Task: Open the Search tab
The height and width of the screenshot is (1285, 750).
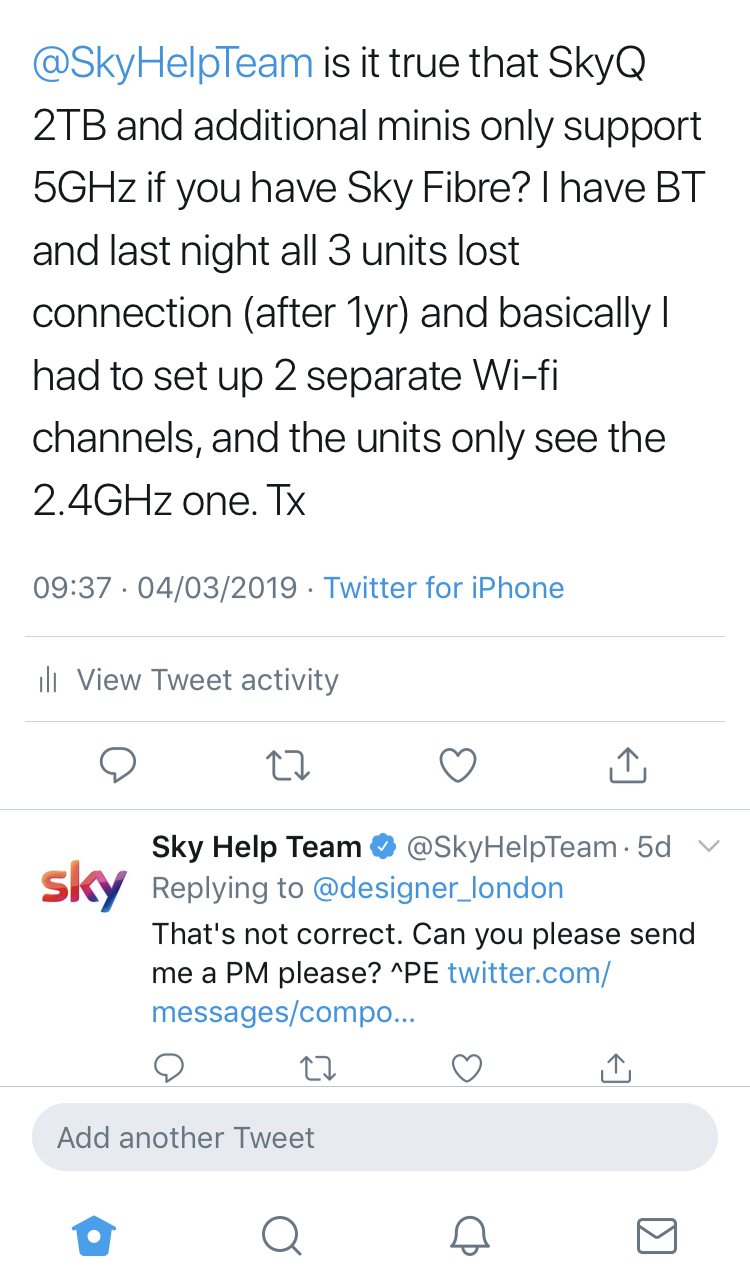Action: (281, 1236)
